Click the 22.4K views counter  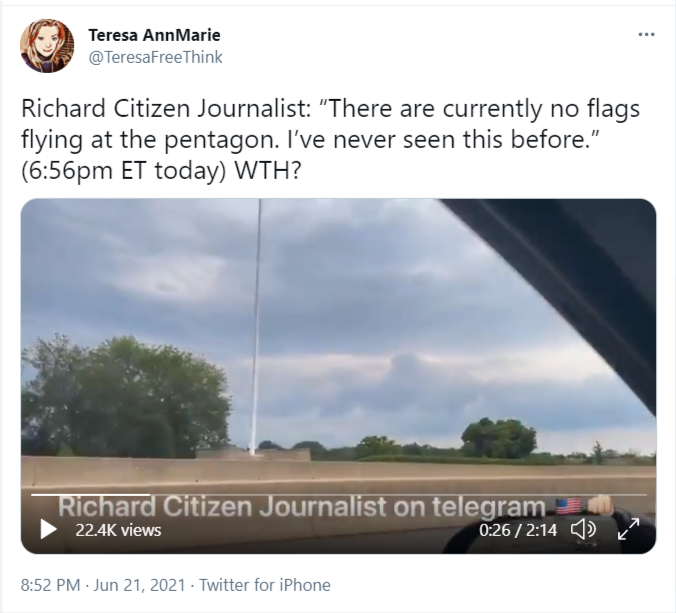coord(118,530)
